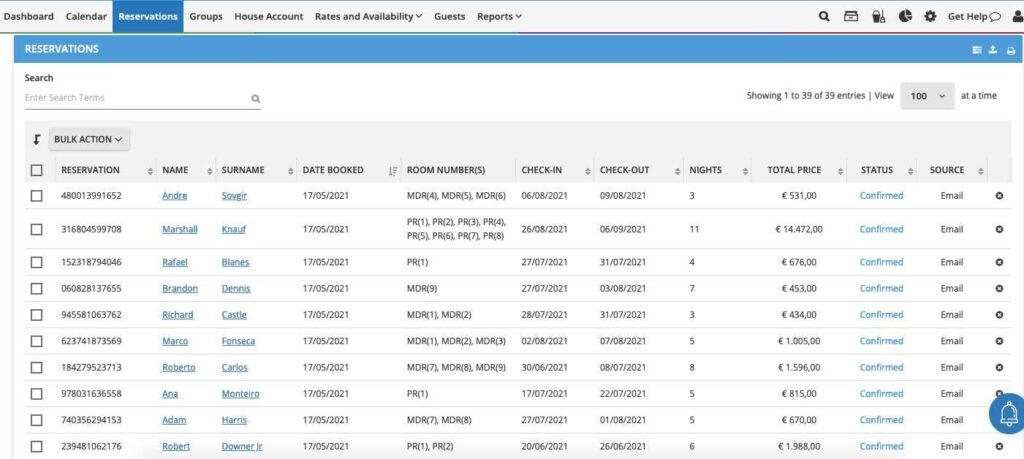Viewport: 1024px width, 459px height.
Task: Click the X icon in Robert Downer Jr row
Action: coord(999,447)
